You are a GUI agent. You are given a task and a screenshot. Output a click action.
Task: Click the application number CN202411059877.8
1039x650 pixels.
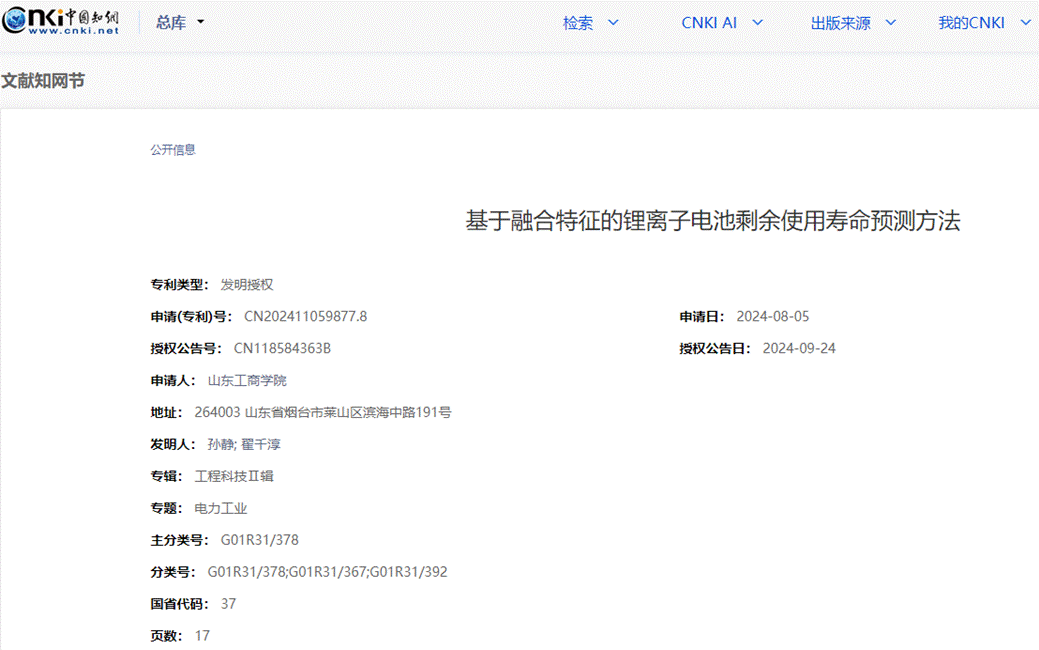[x=305, y=317]
